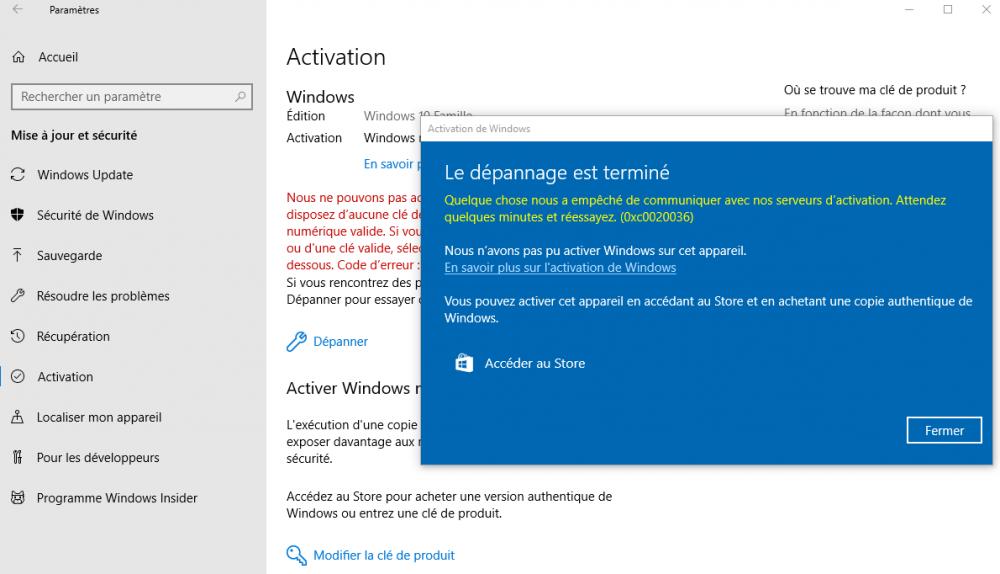Click the Sécurité de Windows shield icon
Viewport: 1000px width, 574px height.
[18, 215]
